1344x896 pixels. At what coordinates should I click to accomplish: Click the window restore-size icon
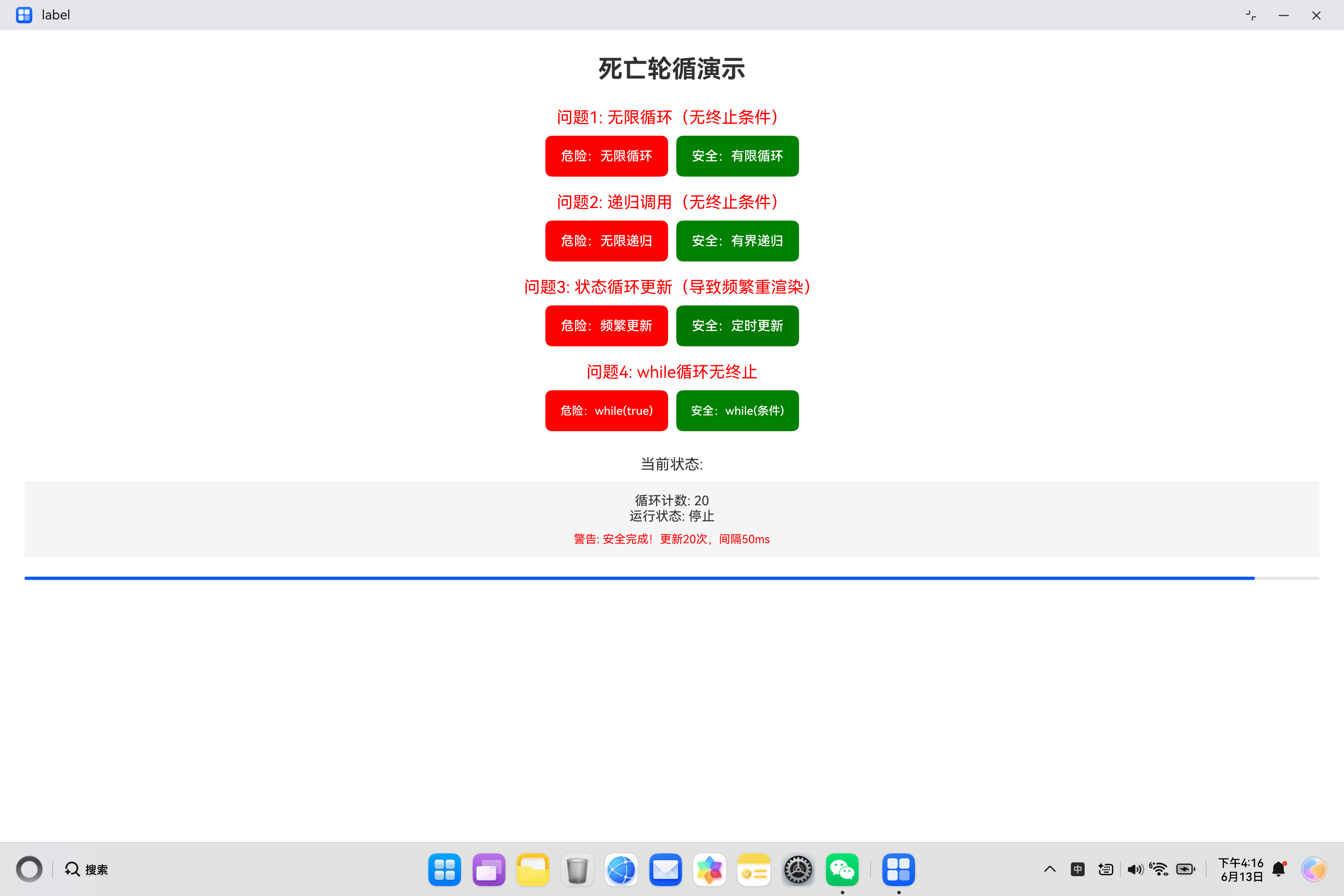[x=1251, y=16]
